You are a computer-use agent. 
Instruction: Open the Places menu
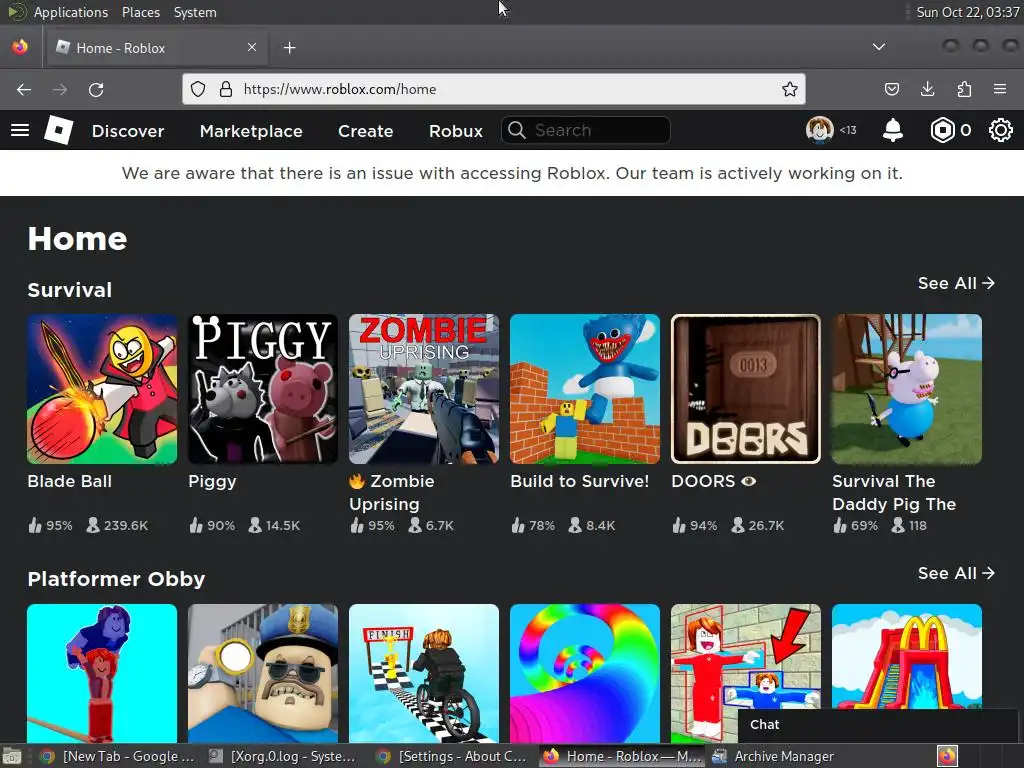pos(140,12)
